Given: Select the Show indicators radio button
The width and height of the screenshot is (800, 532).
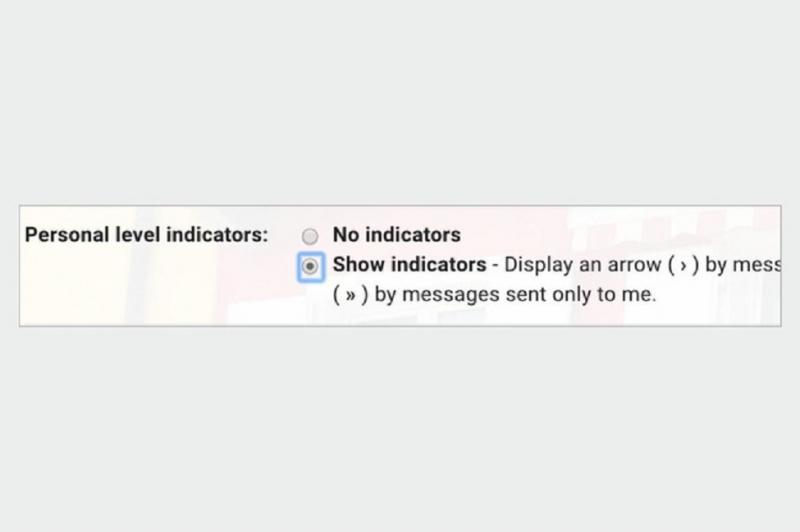Looking at the screenshot, I should (310, 266).
